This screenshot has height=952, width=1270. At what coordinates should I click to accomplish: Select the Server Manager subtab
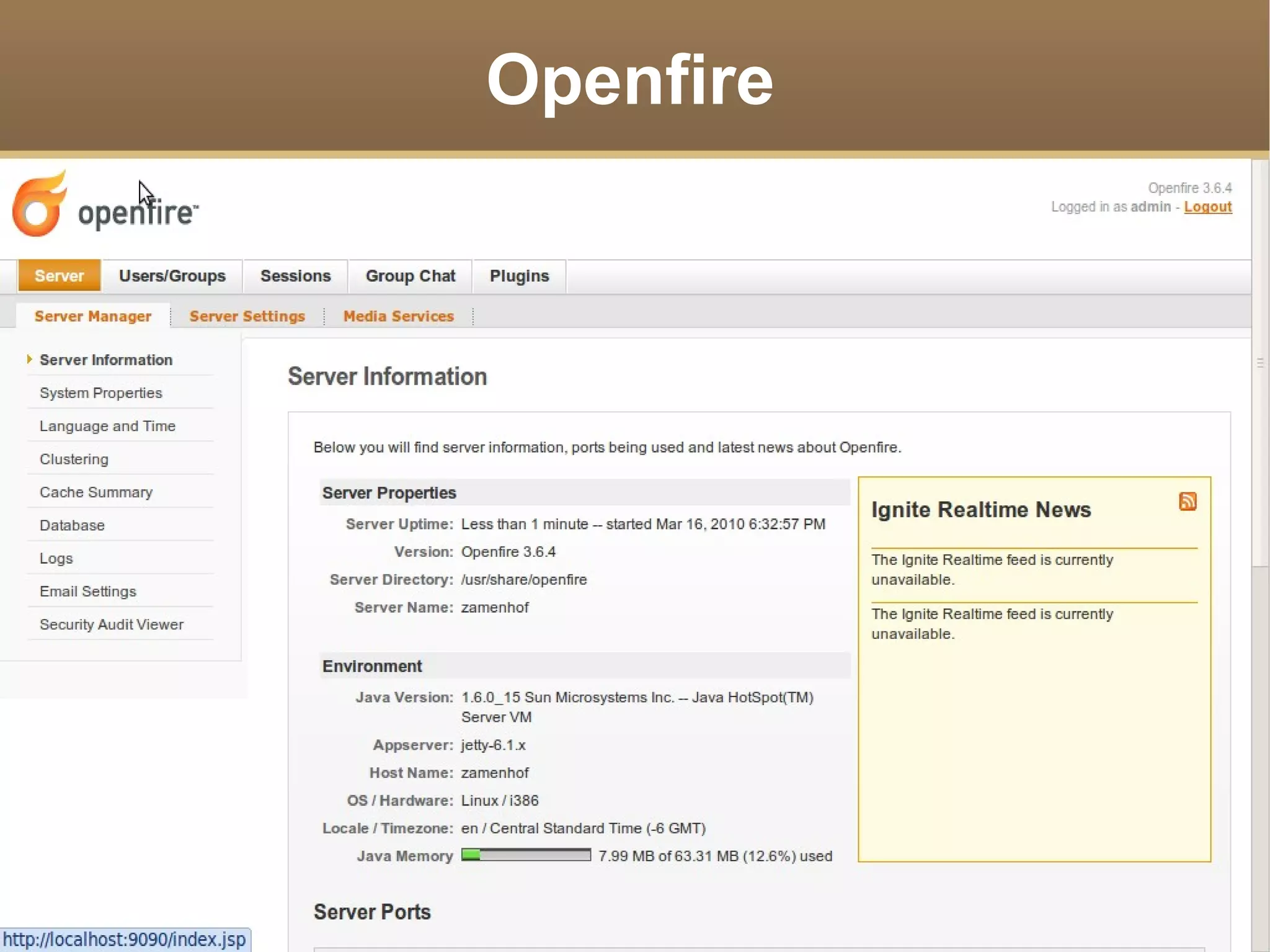point(92,316)
